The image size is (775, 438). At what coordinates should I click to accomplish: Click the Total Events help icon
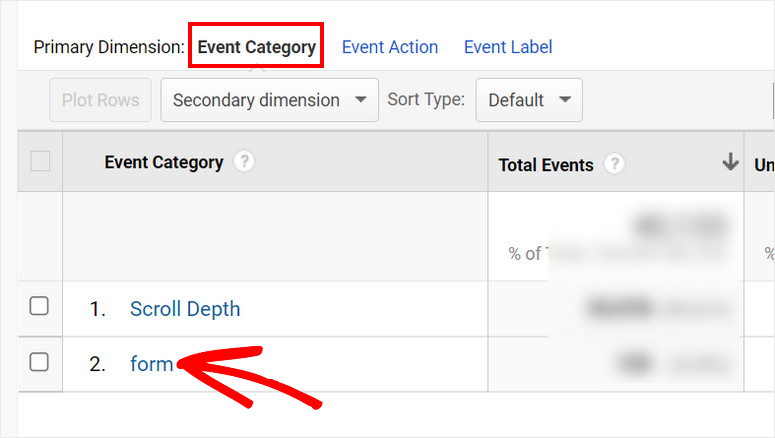click(x=615, y=165)
